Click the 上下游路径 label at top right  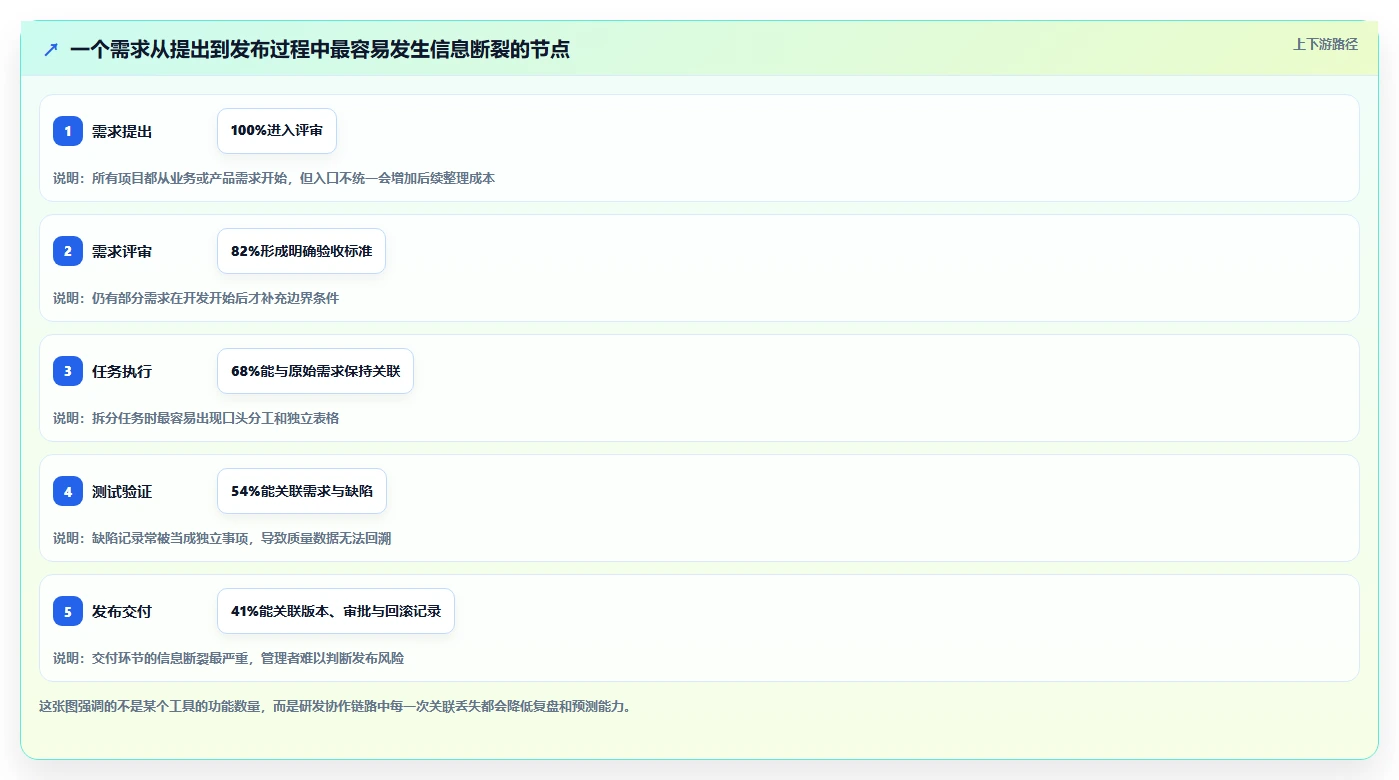pos(1325,44)
